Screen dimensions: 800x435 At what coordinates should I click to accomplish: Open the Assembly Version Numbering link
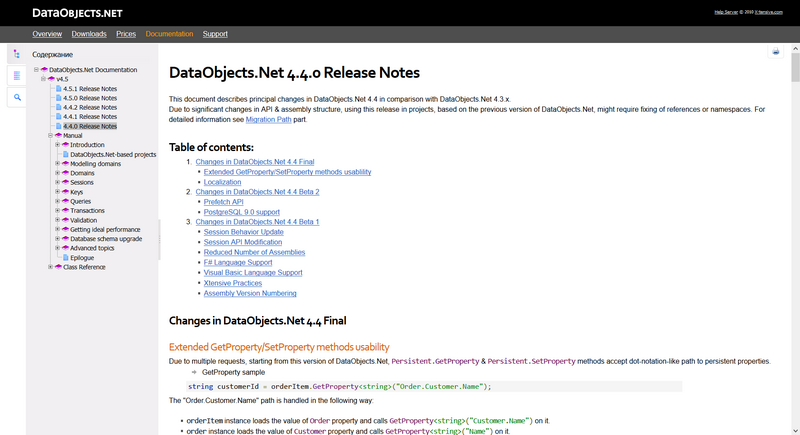coord(250,293)
